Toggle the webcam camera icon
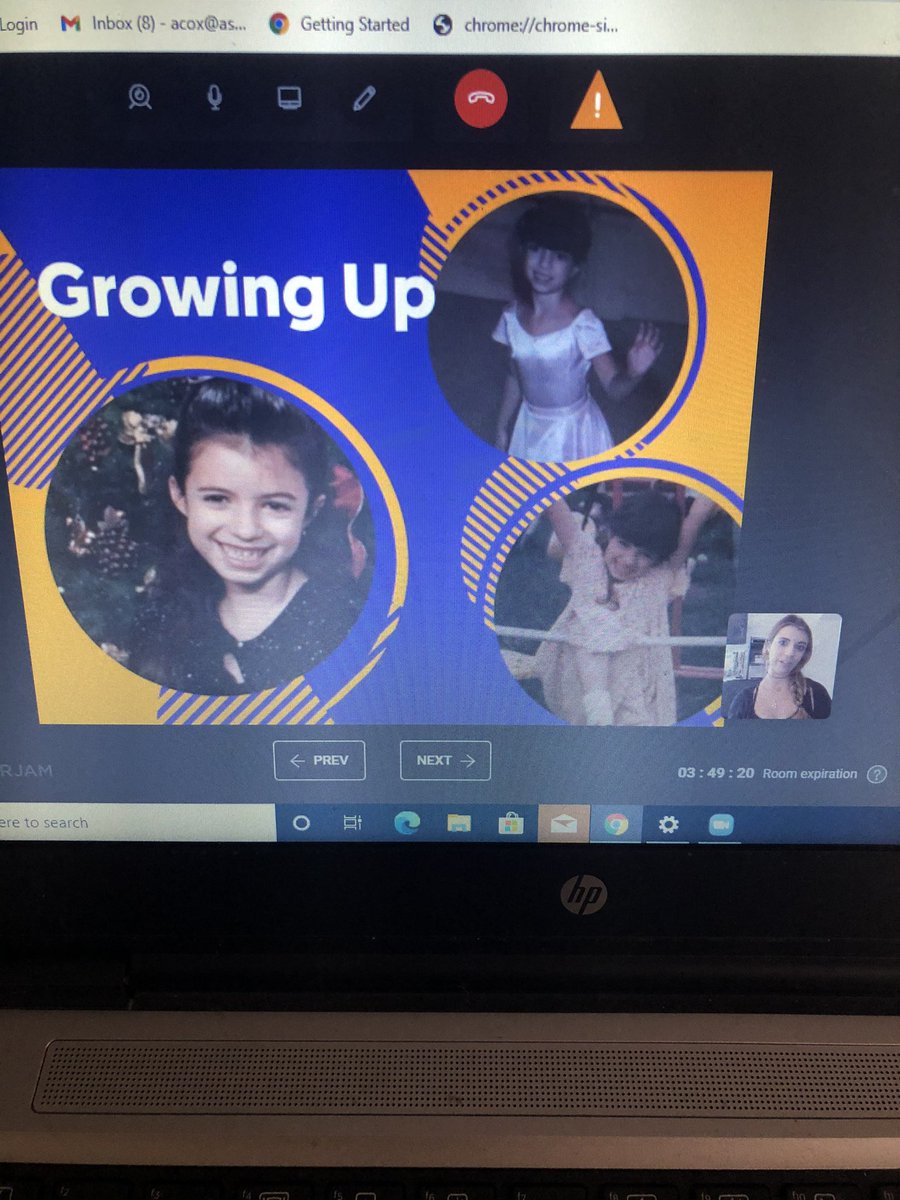The height and width of the screenshot is (1200, 900). (x=140, y=99)
